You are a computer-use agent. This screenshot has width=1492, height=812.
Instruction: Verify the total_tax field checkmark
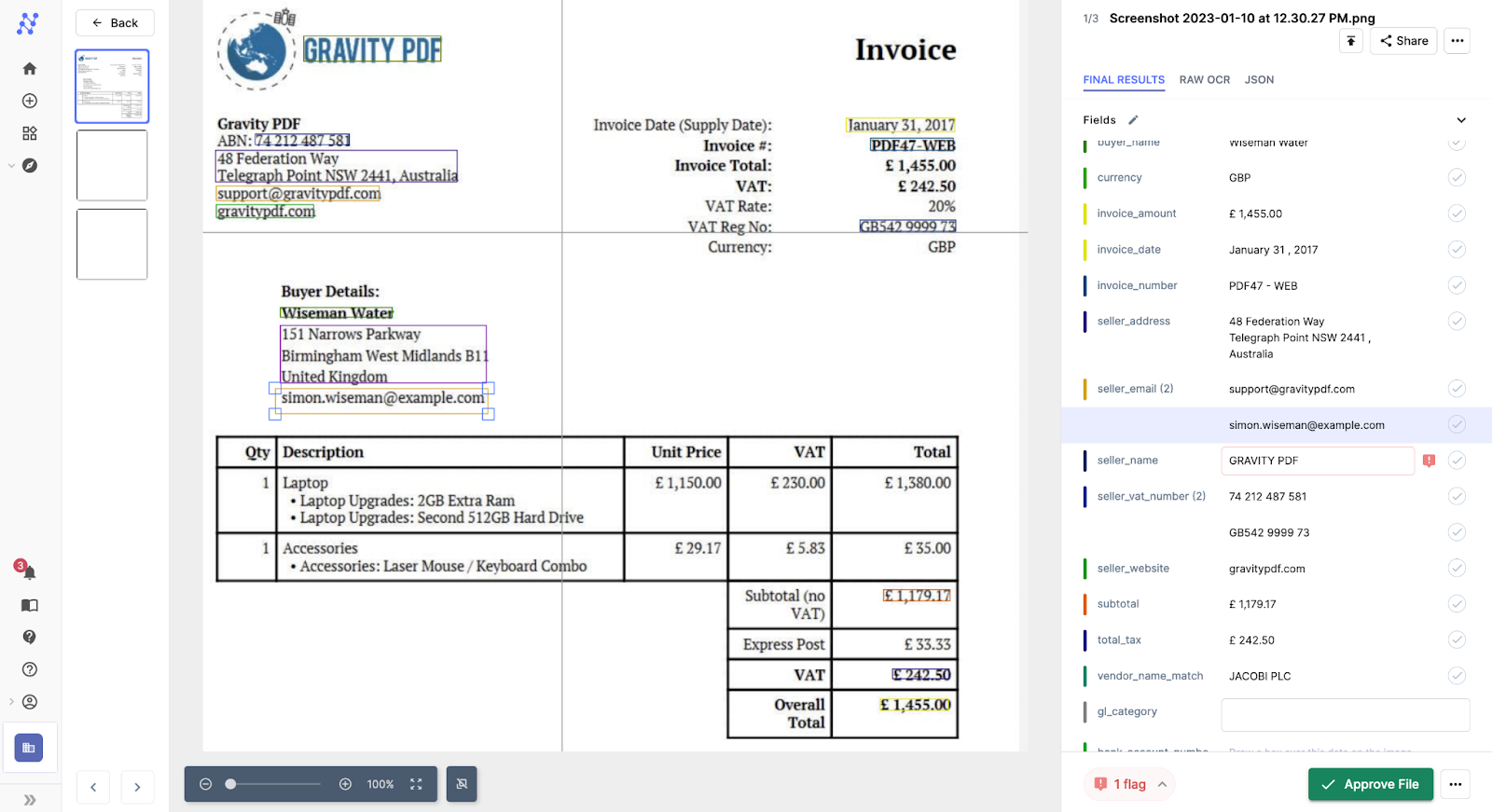[x=1457, y=640]
